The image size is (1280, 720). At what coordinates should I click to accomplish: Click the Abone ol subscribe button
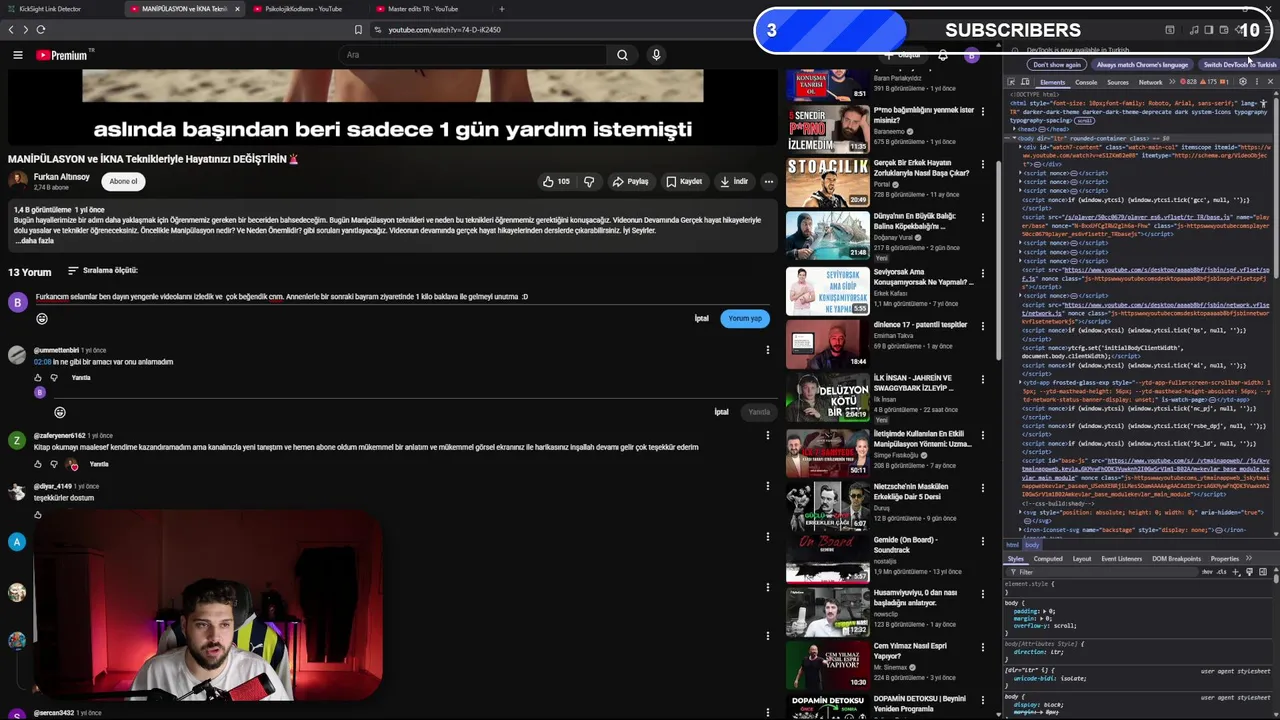point(123,182)
